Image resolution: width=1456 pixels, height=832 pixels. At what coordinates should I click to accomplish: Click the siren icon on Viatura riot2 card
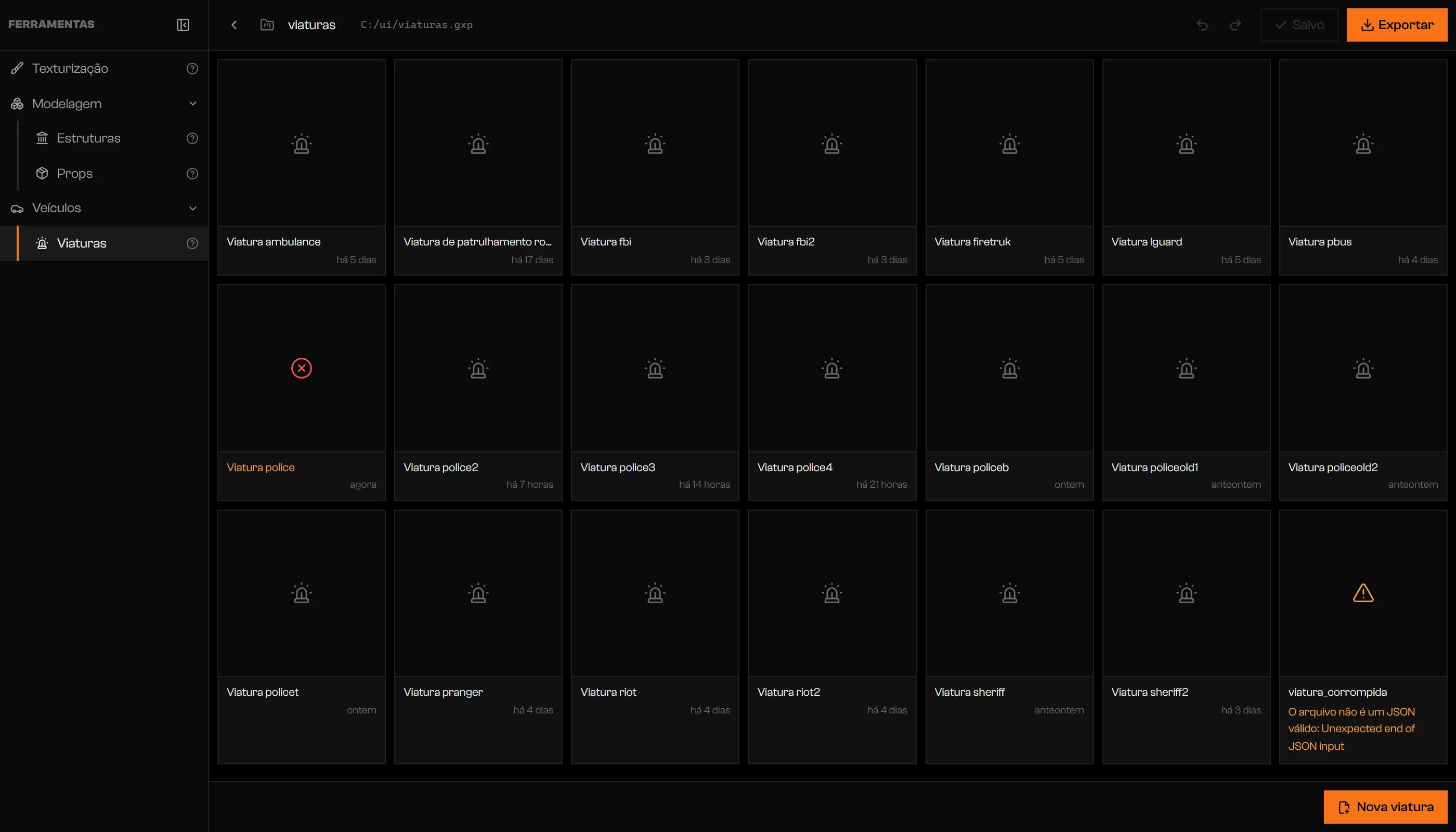(832, 593)
